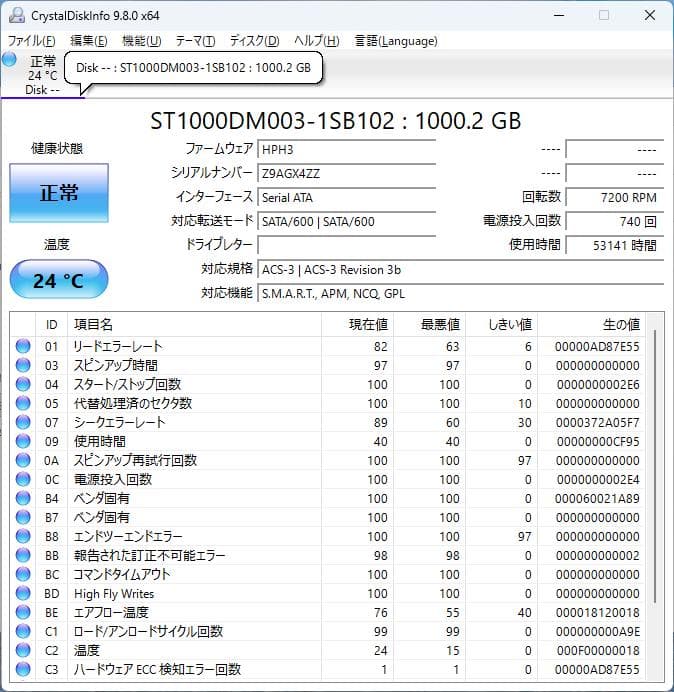This screenshot has height=692, width=674.
Task: Click status orb for ID 09 power-on hours
Action: click(x=23, y=441)
